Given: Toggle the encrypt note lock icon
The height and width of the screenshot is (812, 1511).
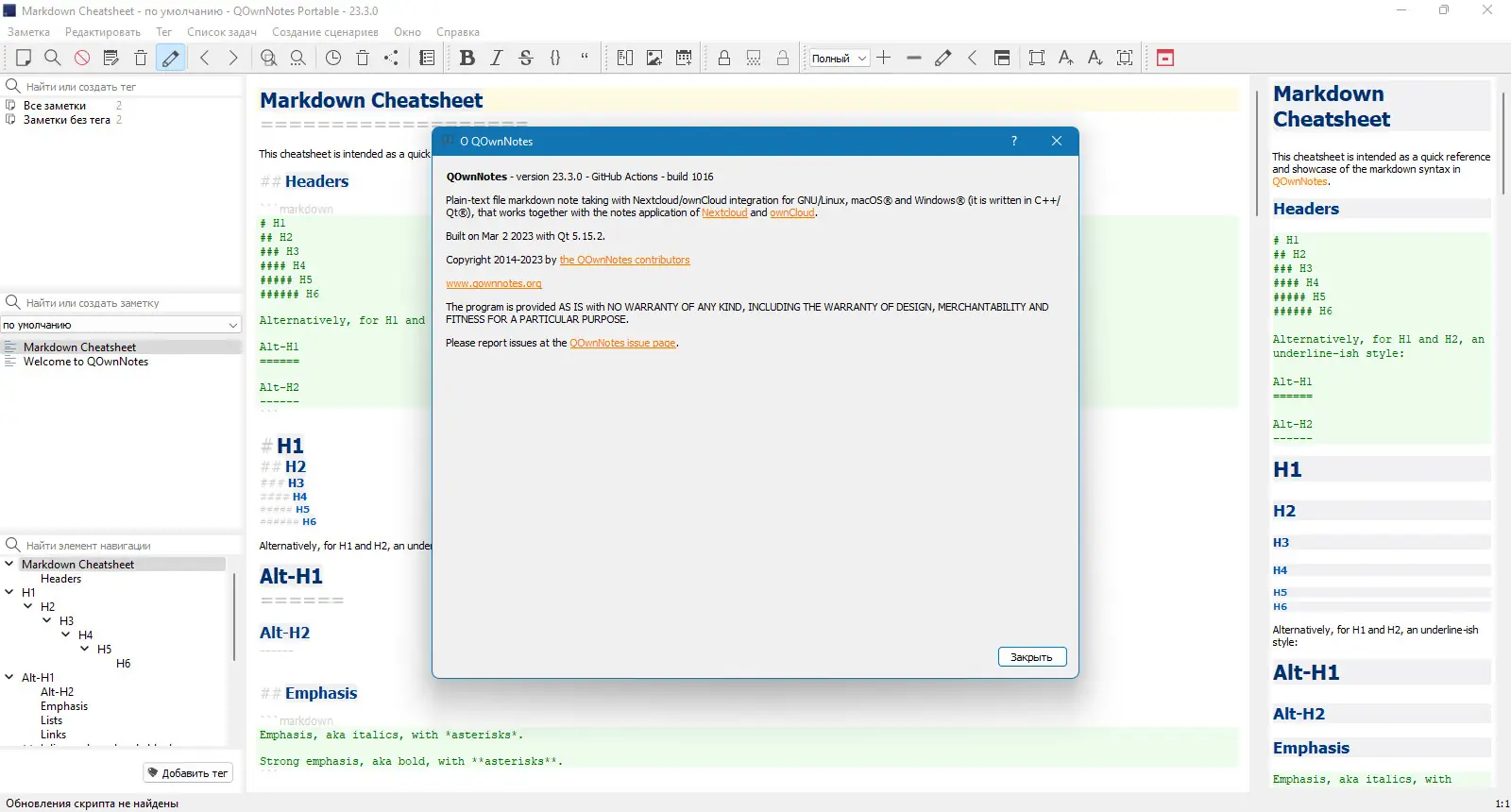Looking at the screenshot, I should click(x=724, y=58).
